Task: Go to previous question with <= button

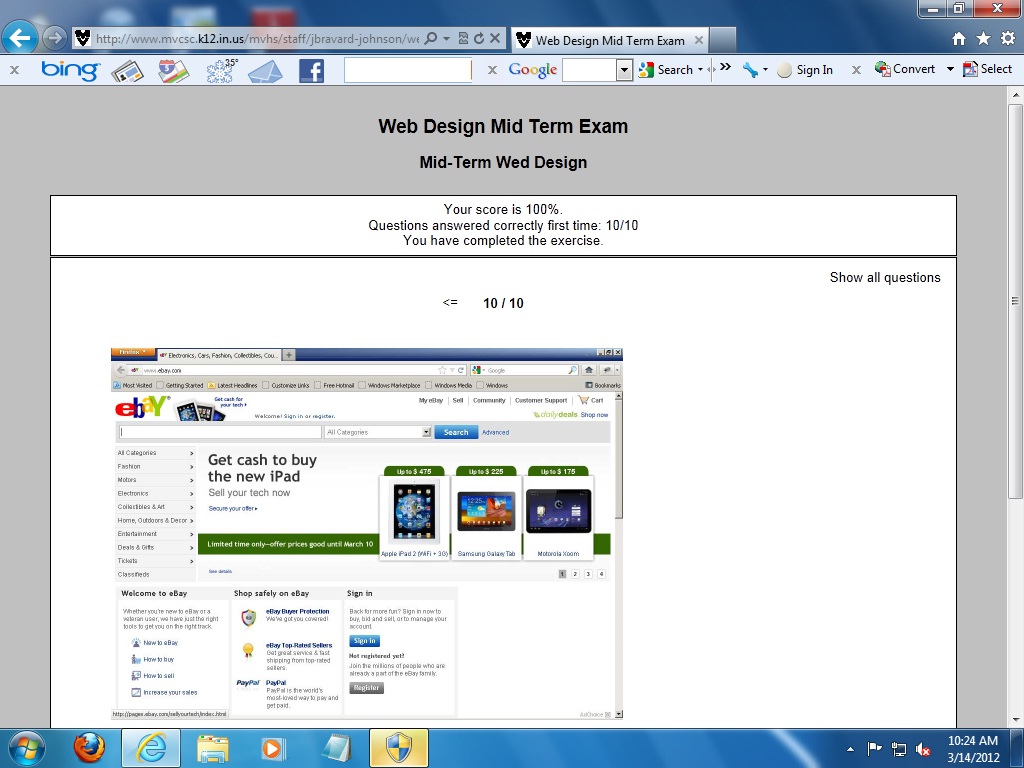Action: [x=450, y=303]
